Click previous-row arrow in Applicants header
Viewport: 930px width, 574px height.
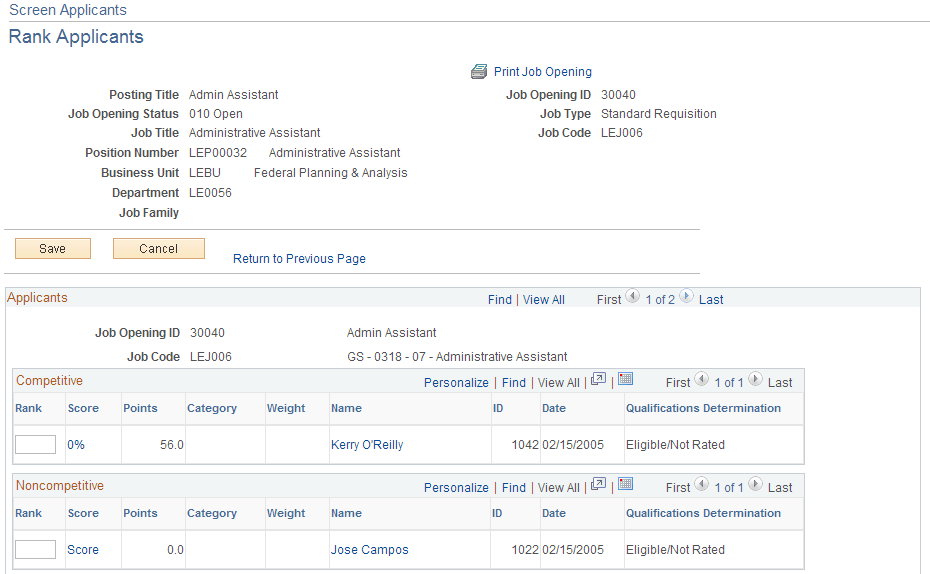(633, 296)
